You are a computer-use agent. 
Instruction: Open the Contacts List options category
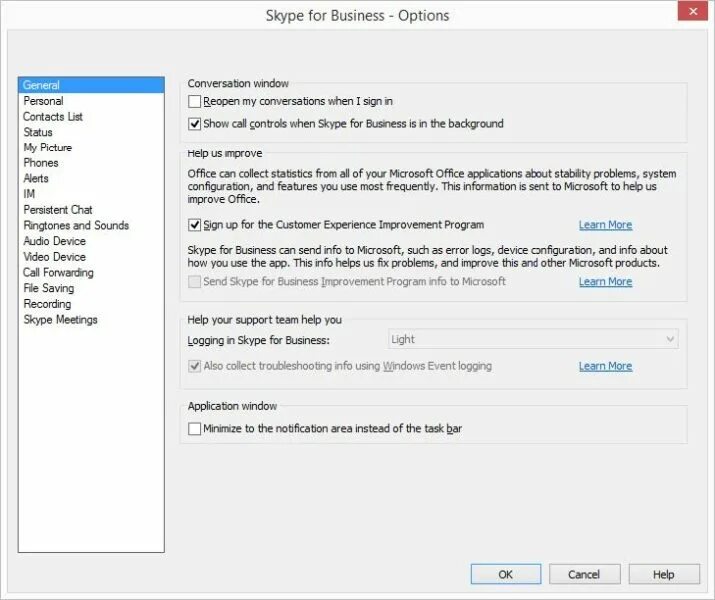pos(53,117)
